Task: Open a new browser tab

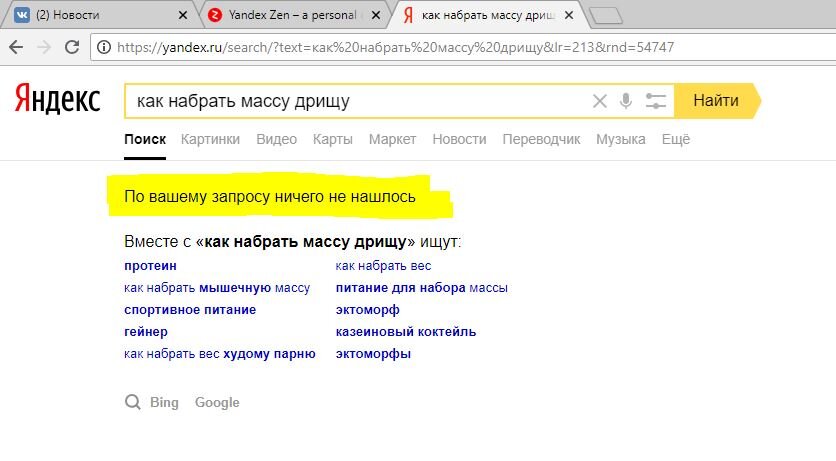Action: pyautogui.click(x=607, y=16)
